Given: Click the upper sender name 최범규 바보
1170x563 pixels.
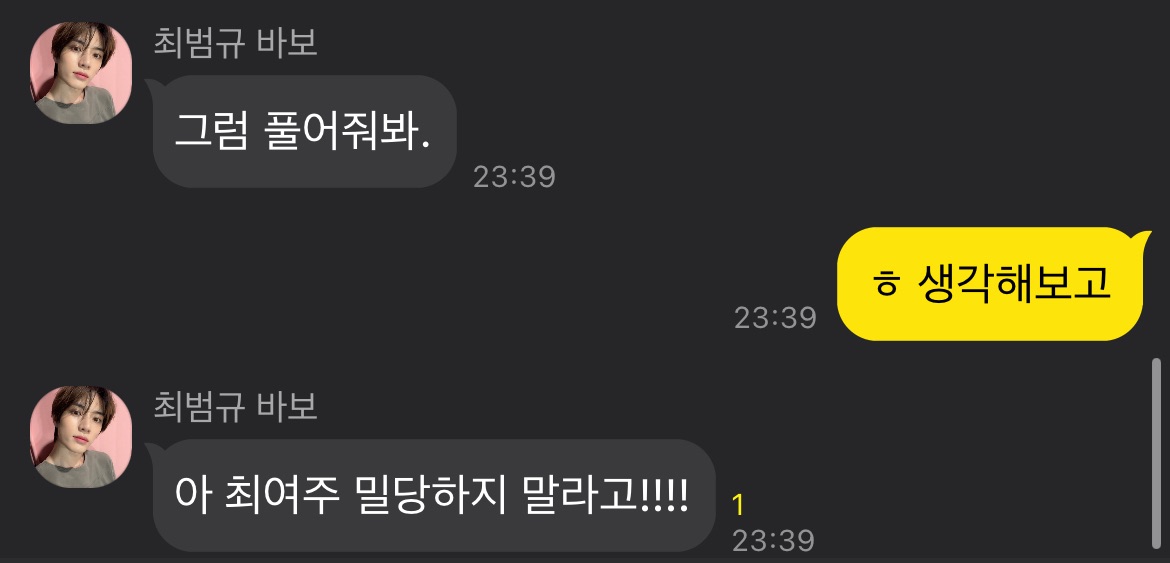Looking at the screenshot, I should (x=236, y=42).
